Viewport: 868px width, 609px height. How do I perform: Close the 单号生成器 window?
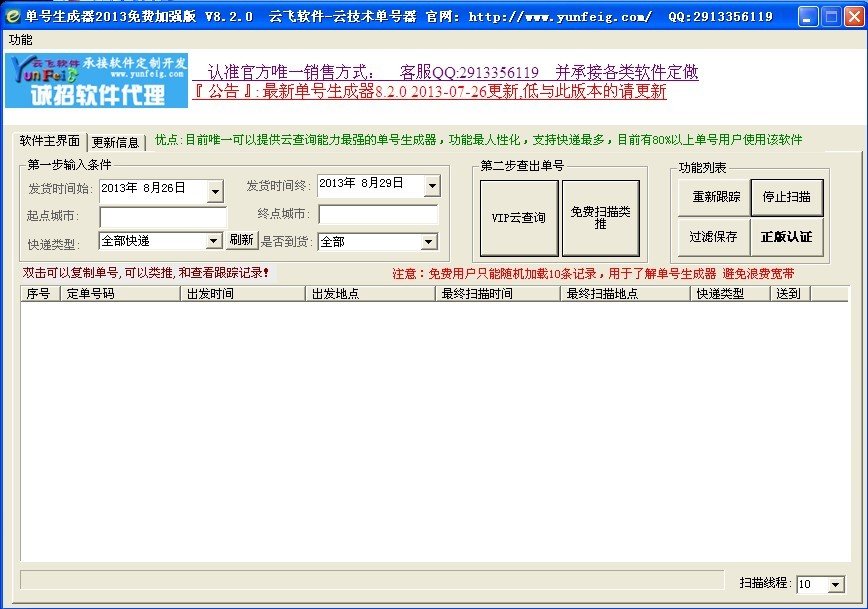tap(854, 17)
